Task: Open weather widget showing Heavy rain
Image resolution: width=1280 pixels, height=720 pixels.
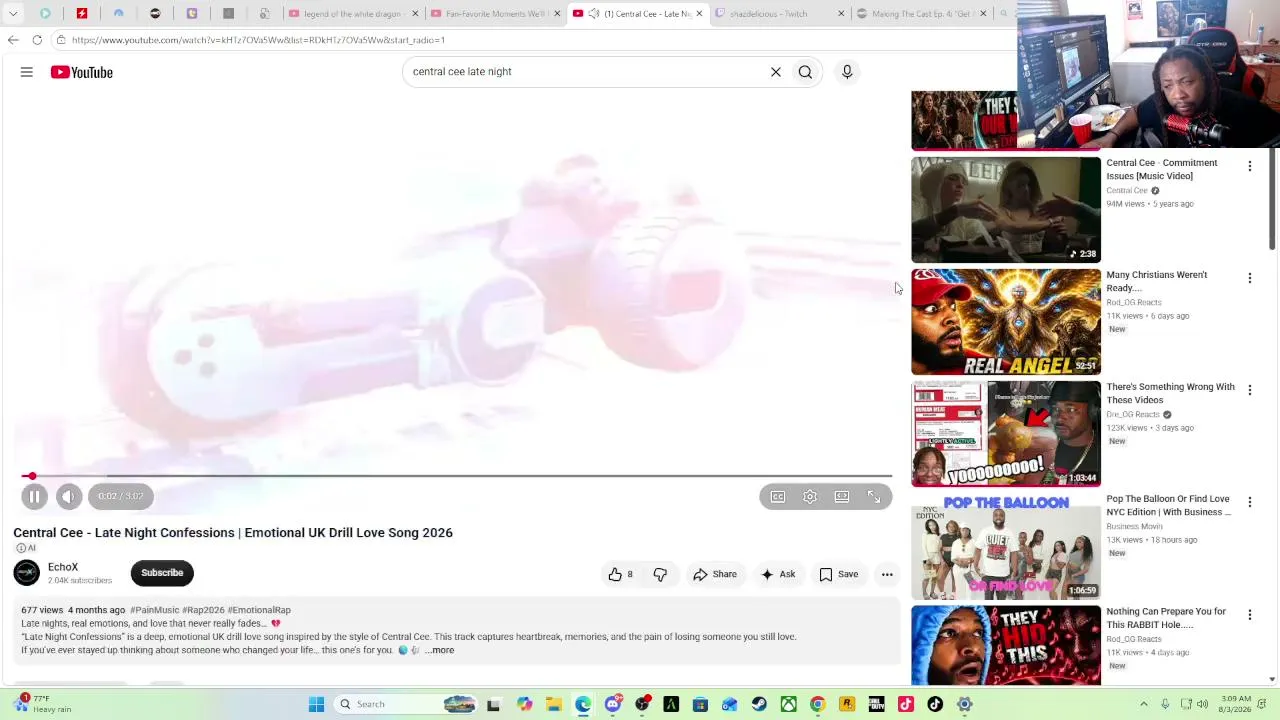Action: tap(42, 704)
